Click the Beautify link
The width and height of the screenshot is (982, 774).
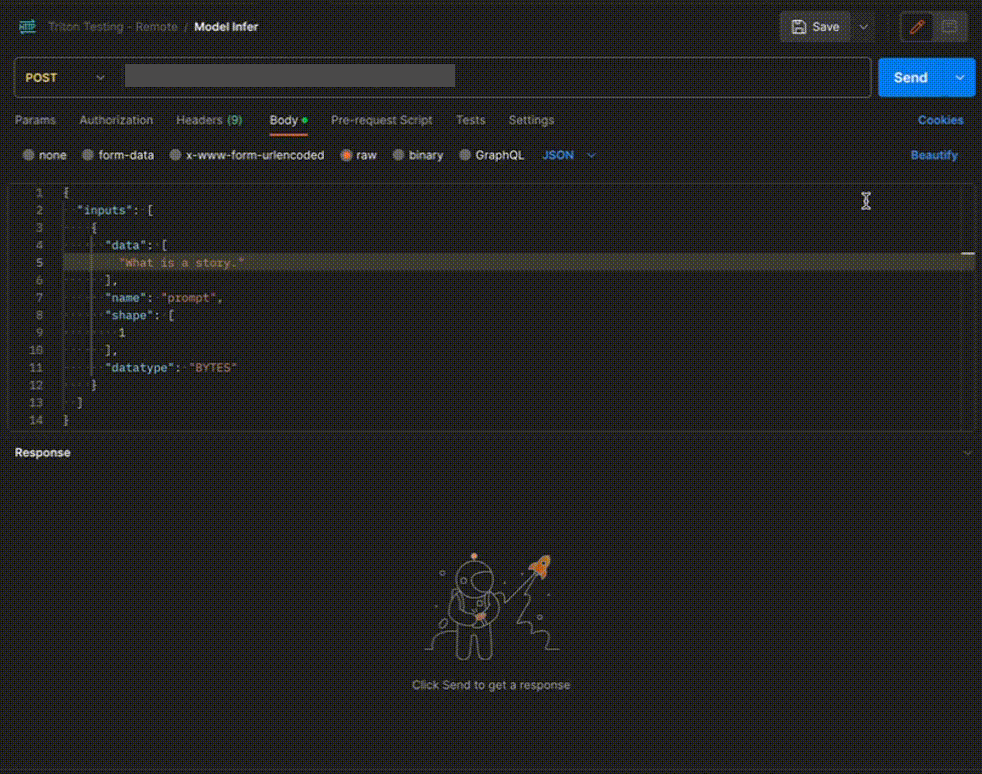click(x=934, y=156)
